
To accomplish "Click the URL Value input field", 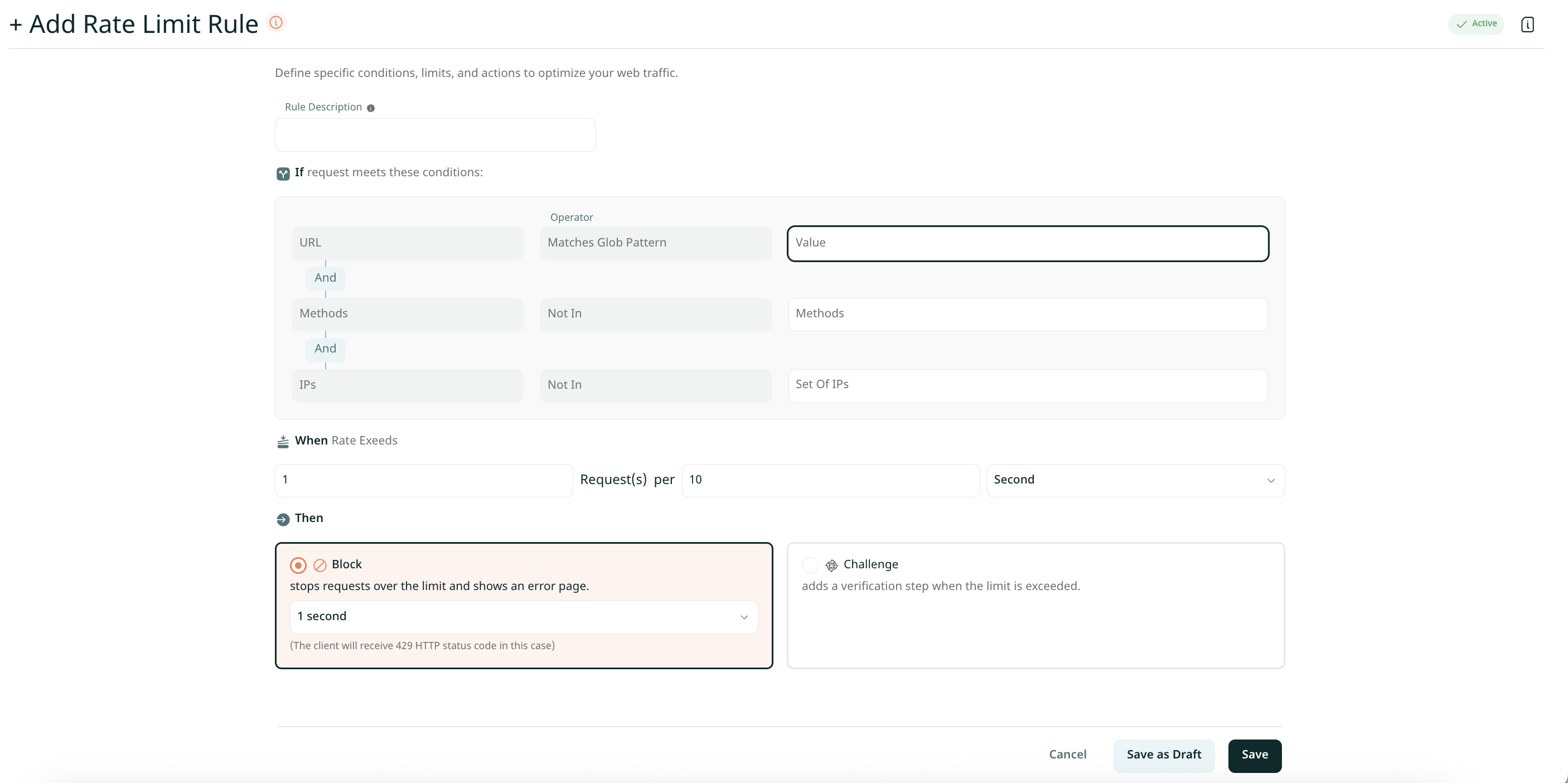I will coord(1028,243).
